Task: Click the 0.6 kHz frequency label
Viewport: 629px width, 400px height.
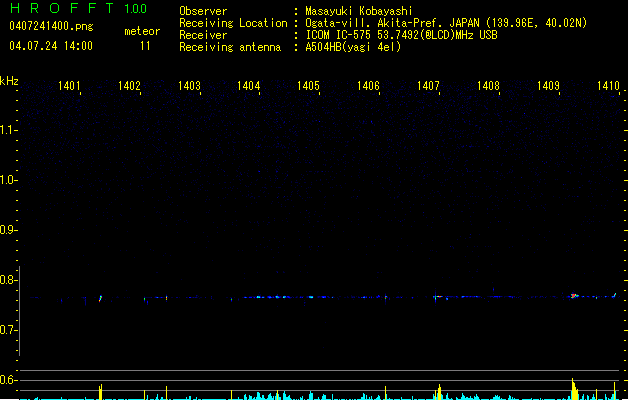Action: [x=7, y=380]
